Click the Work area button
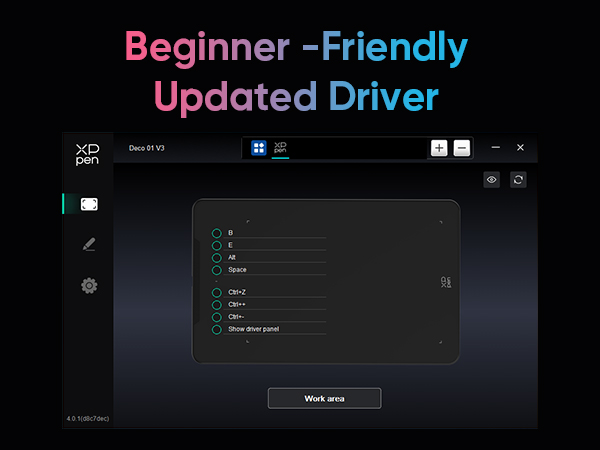Screen dimensions: 600x450 pyautogui.click(x=324, y=398)
